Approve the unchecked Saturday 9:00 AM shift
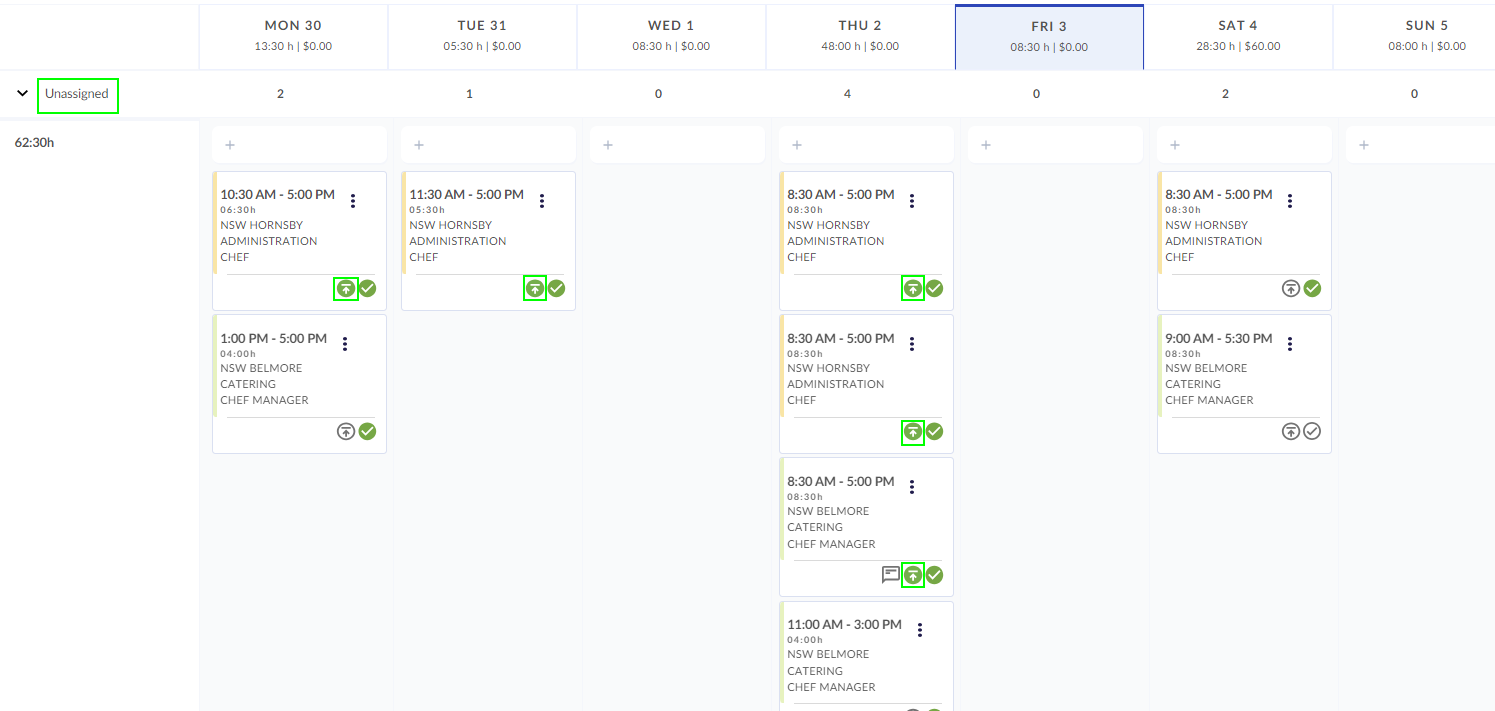The width and height of the screenshot is (1495, 711). click(x=1312, y=432)
